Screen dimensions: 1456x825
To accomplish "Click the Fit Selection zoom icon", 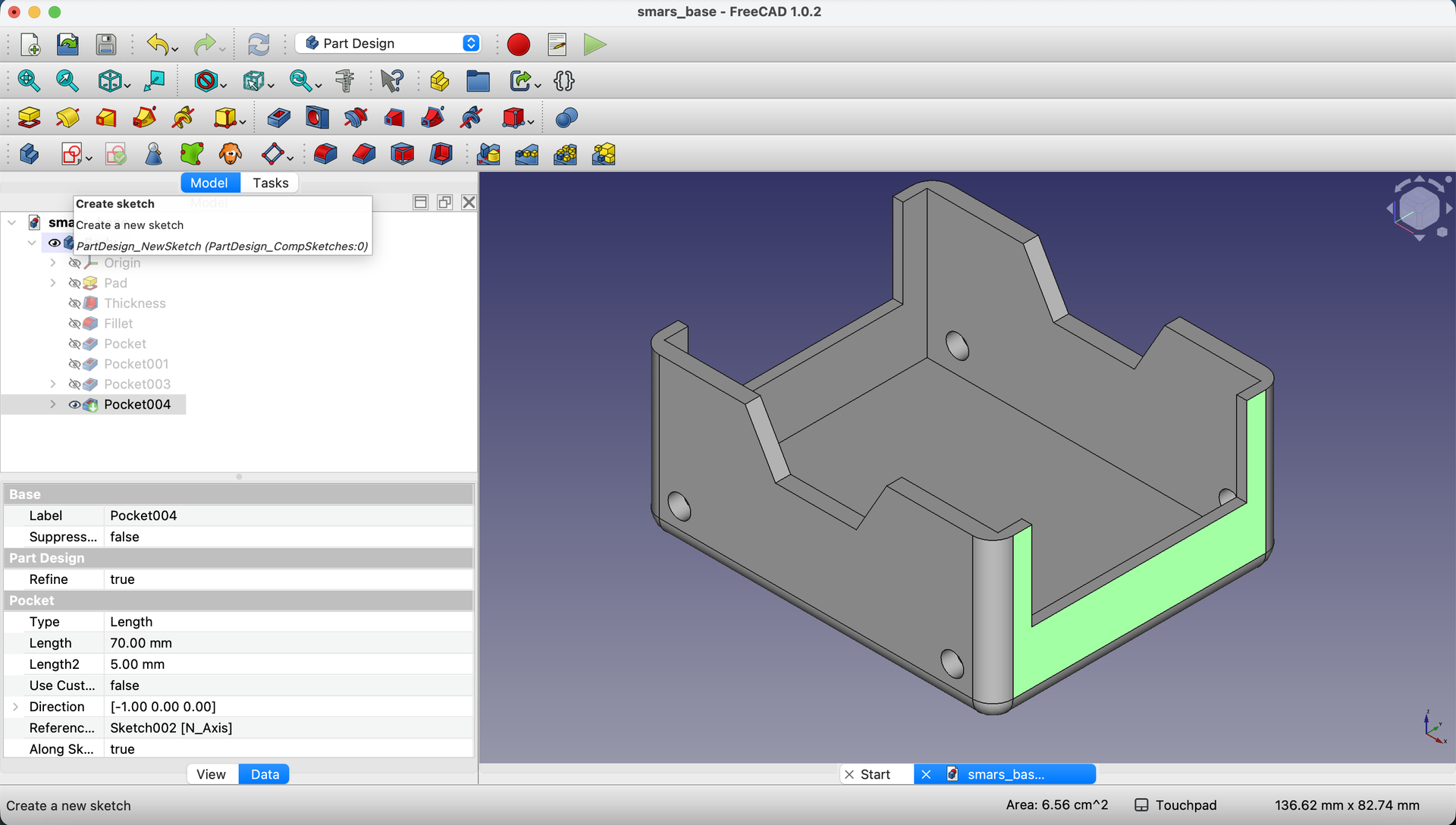I will (x=67, y=80).
